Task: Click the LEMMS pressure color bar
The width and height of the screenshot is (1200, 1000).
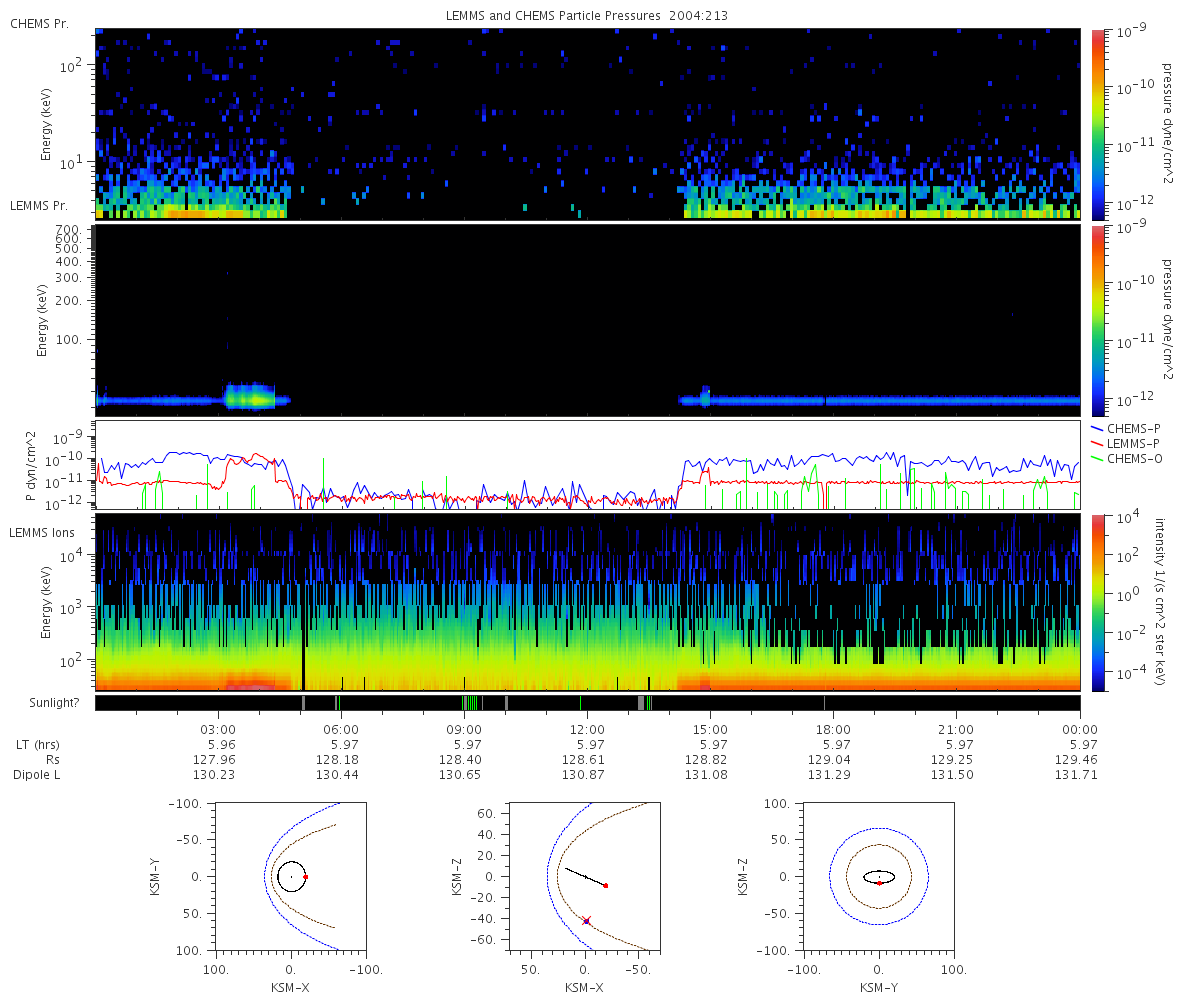Action: click(x=1097, y=320)
